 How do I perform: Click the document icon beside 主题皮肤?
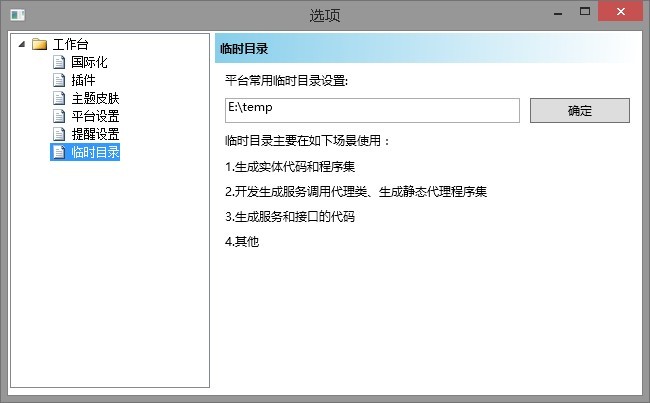[x=59, y=98]
